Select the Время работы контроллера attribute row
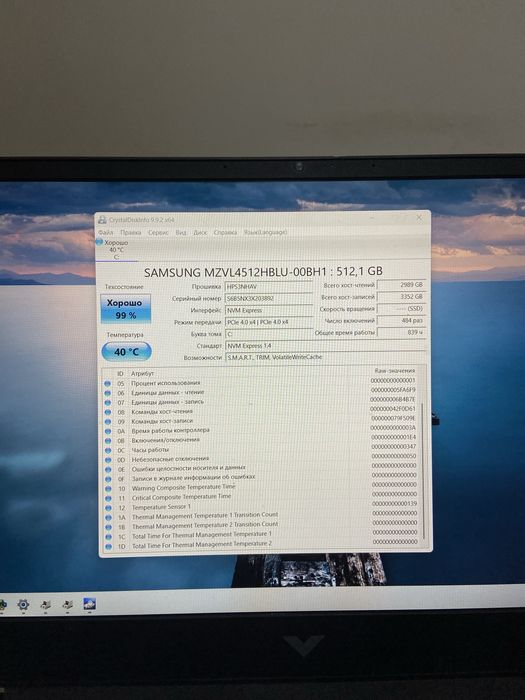This screenshot has width=525, height=700. pyautogui.click(x=261, y=431)
